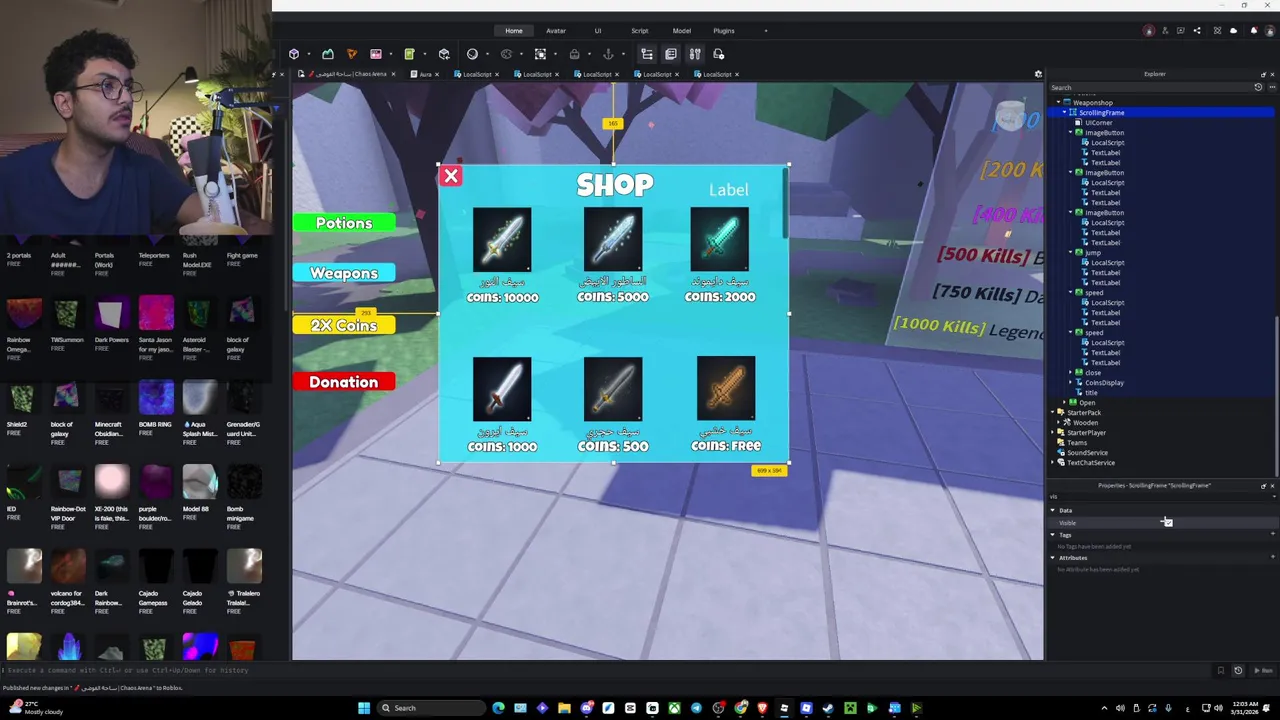
Task: Switch to the Avatar ribbon tab
Action: (556, 31)
